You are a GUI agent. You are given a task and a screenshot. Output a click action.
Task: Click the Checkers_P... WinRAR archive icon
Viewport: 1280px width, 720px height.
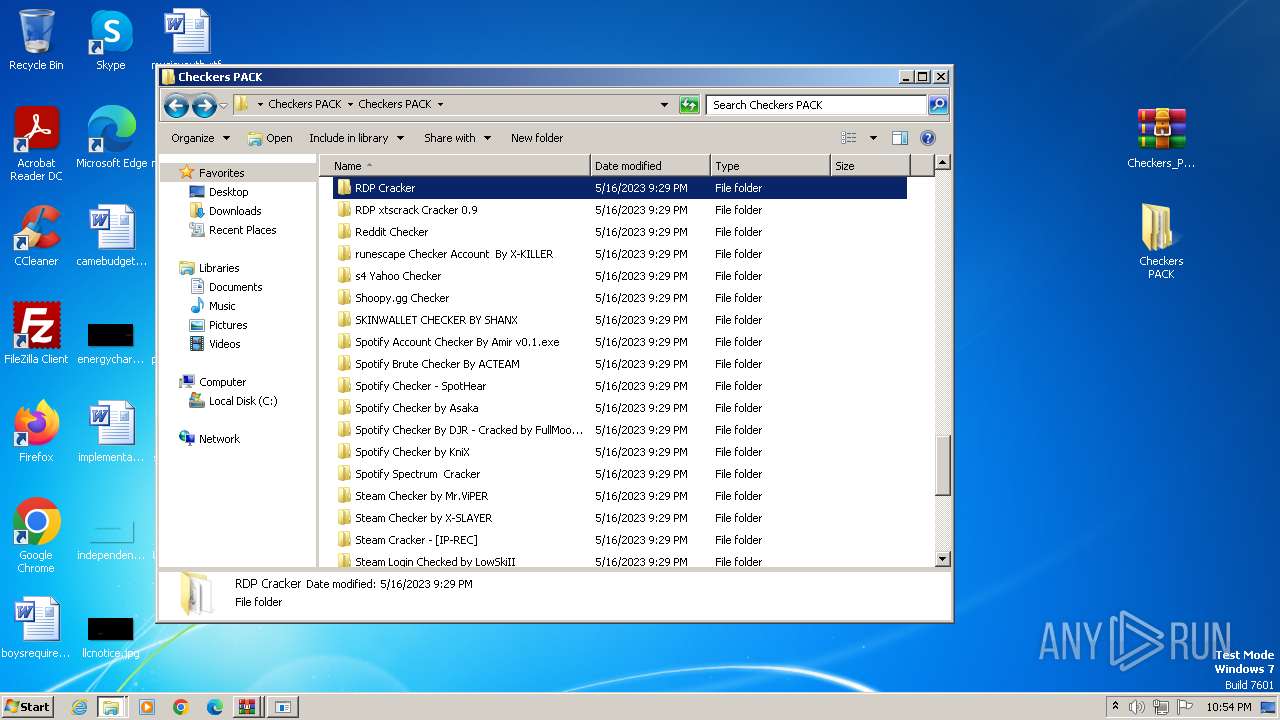[1161, 139]
